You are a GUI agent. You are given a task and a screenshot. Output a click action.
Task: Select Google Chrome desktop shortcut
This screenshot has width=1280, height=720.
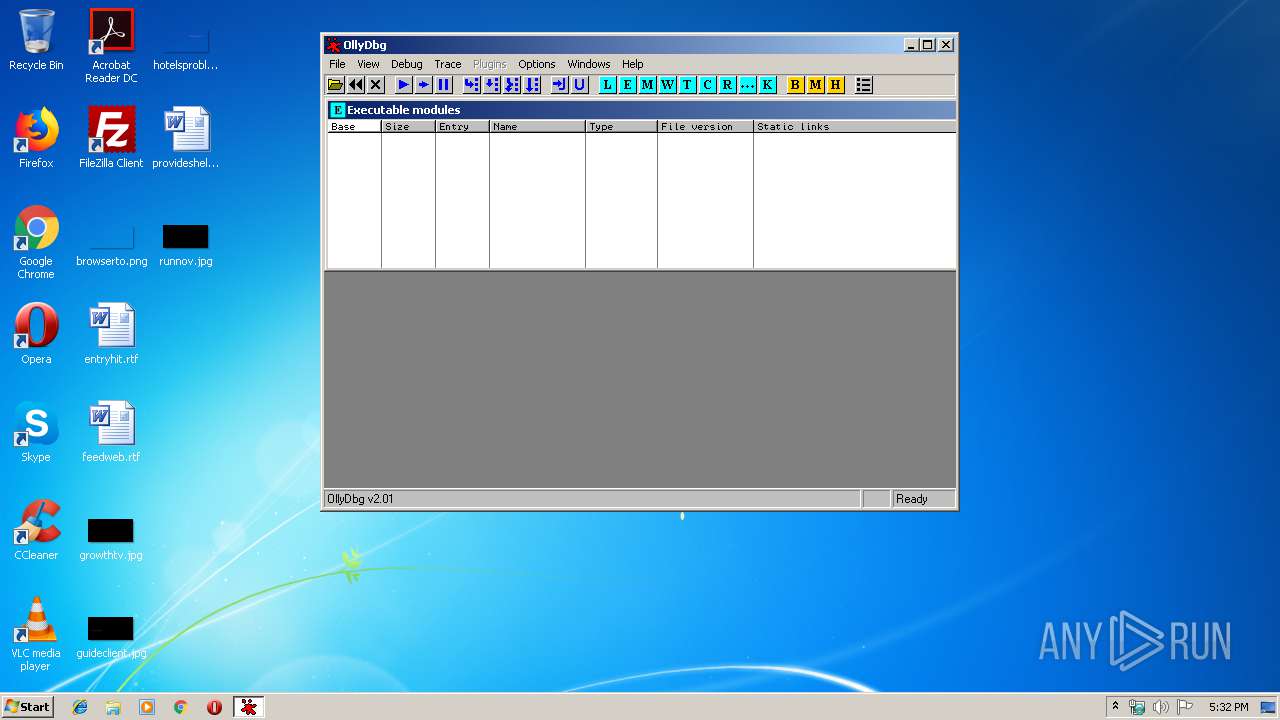pyautogui.click(x=36, y=242)
